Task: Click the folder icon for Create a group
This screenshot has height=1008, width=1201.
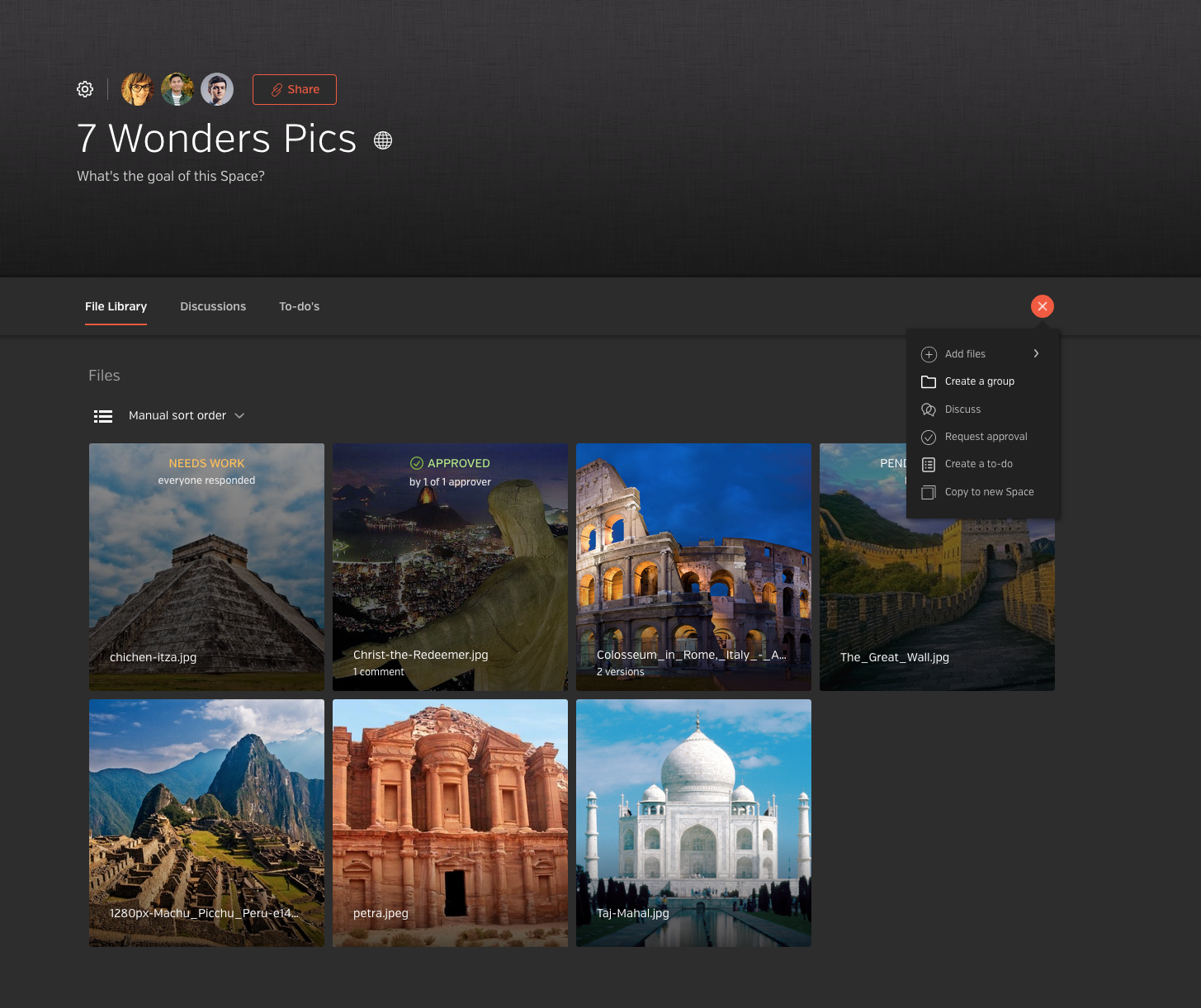Action: click(929, 381)
